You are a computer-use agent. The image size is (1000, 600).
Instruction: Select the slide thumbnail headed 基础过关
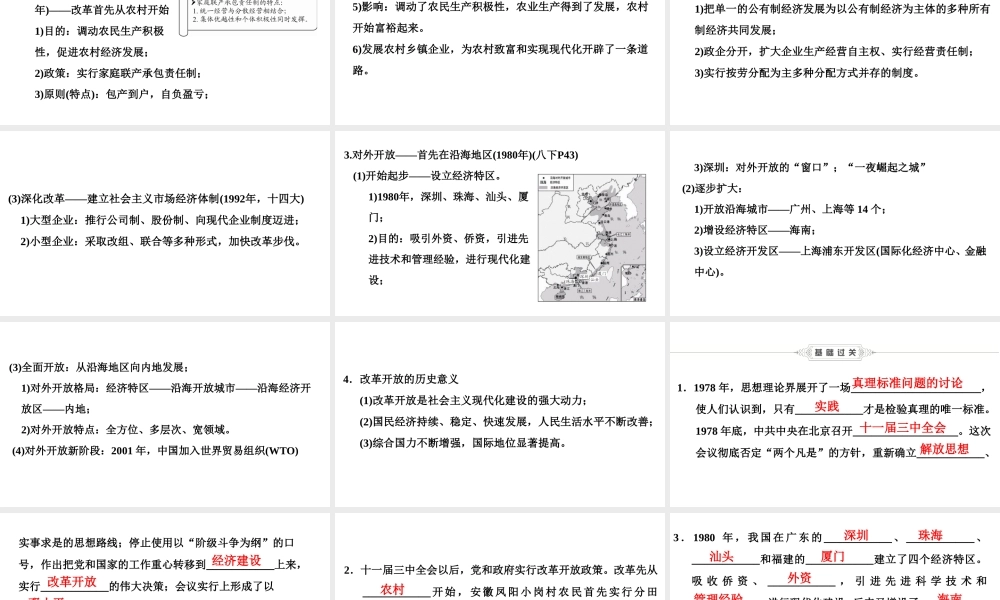835,414
